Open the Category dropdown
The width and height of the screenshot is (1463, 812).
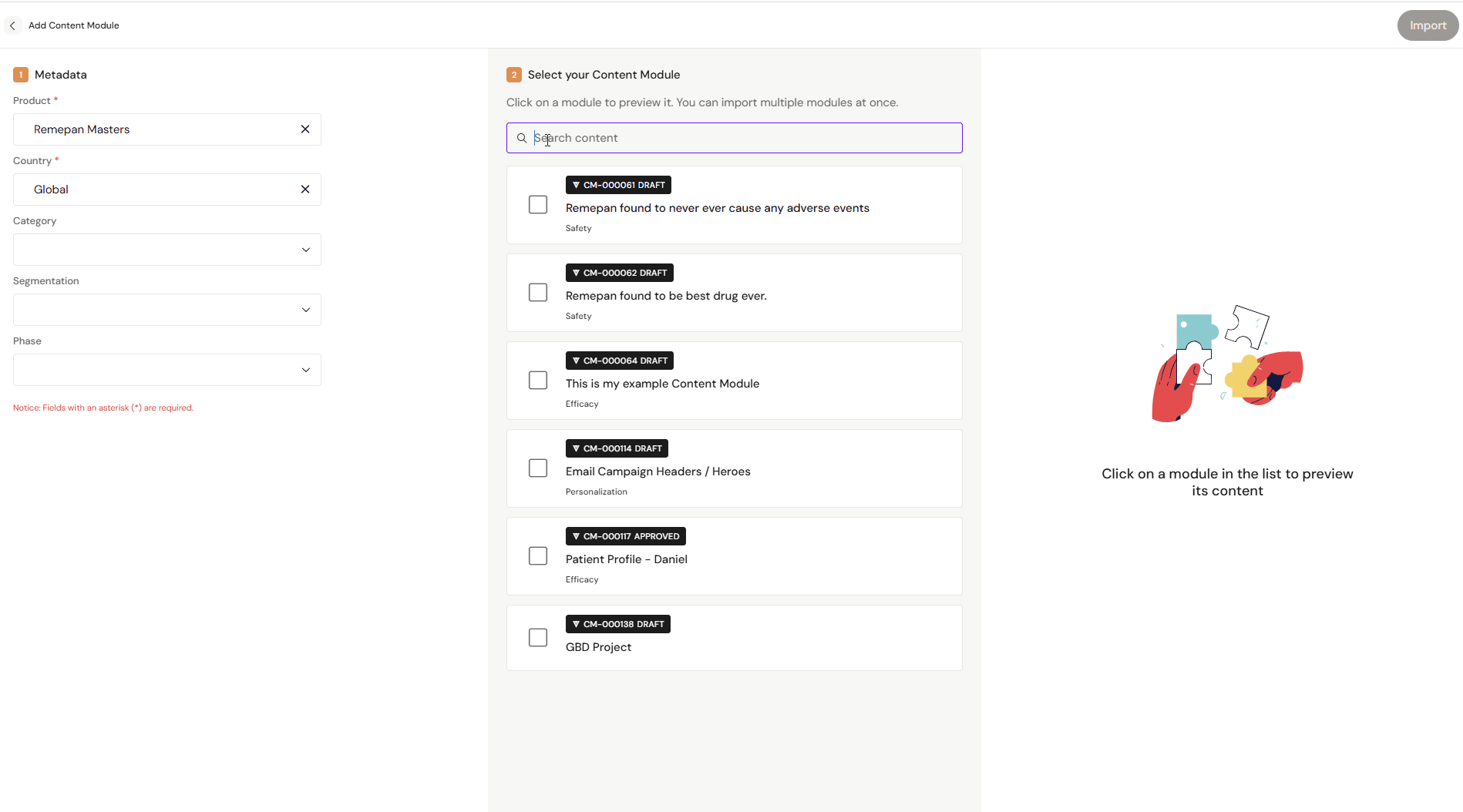(167, 250)
